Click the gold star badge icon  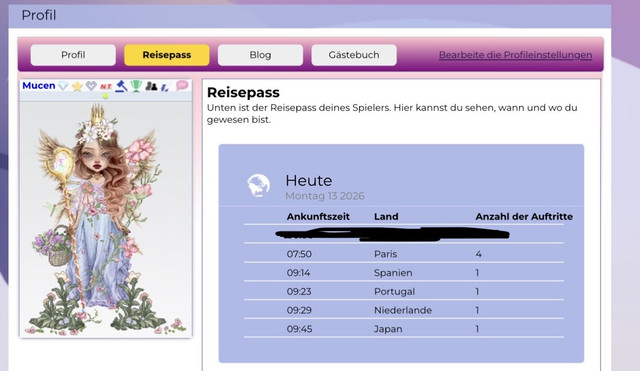[77, 86]
